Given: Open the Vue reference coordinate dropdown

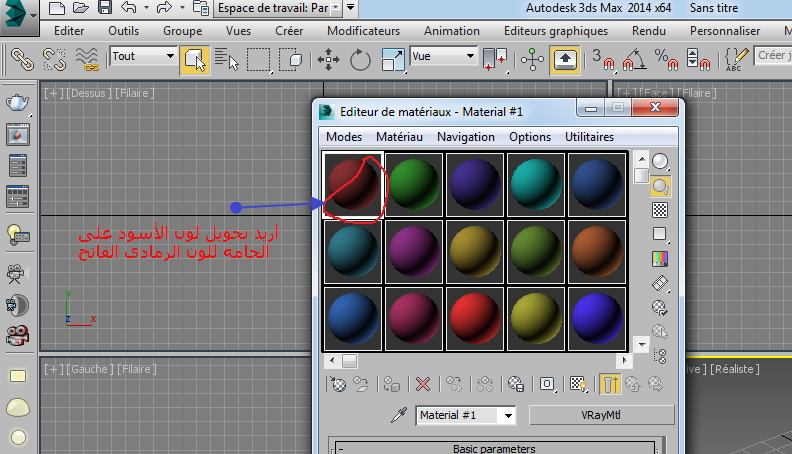Looking at the screenshot, I should 443,56.
